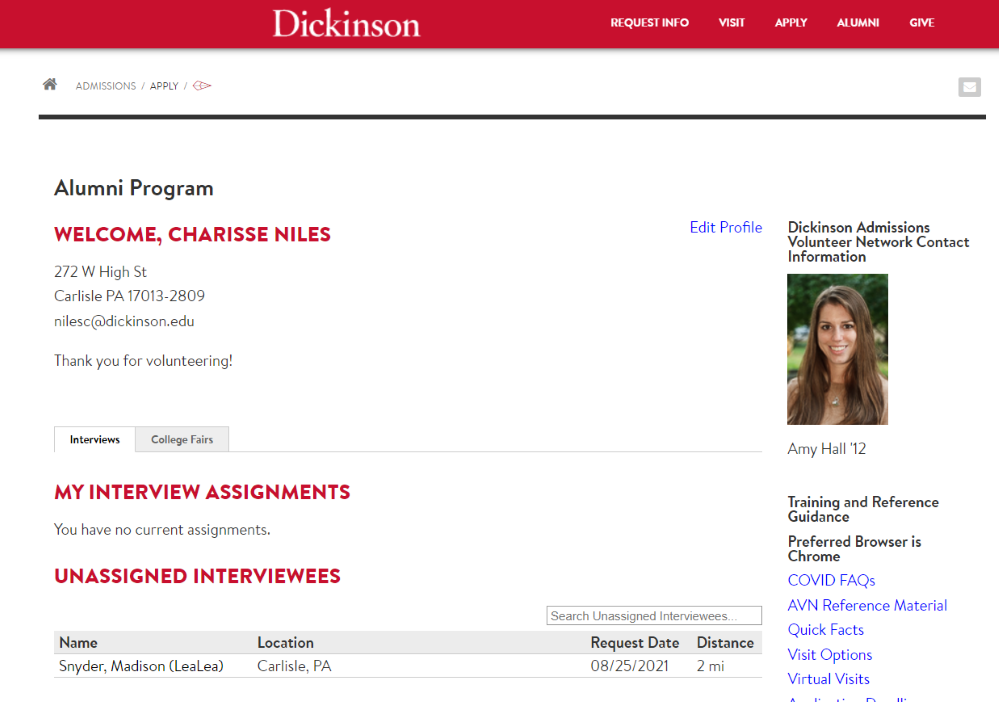Open the Visit menu item

tap(731, 23)
